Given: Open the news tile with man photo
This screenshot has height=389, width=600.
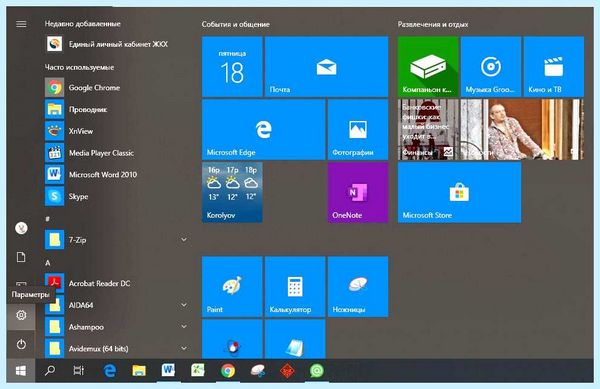Looking at the screenshot, I should [x=522, y=130].
